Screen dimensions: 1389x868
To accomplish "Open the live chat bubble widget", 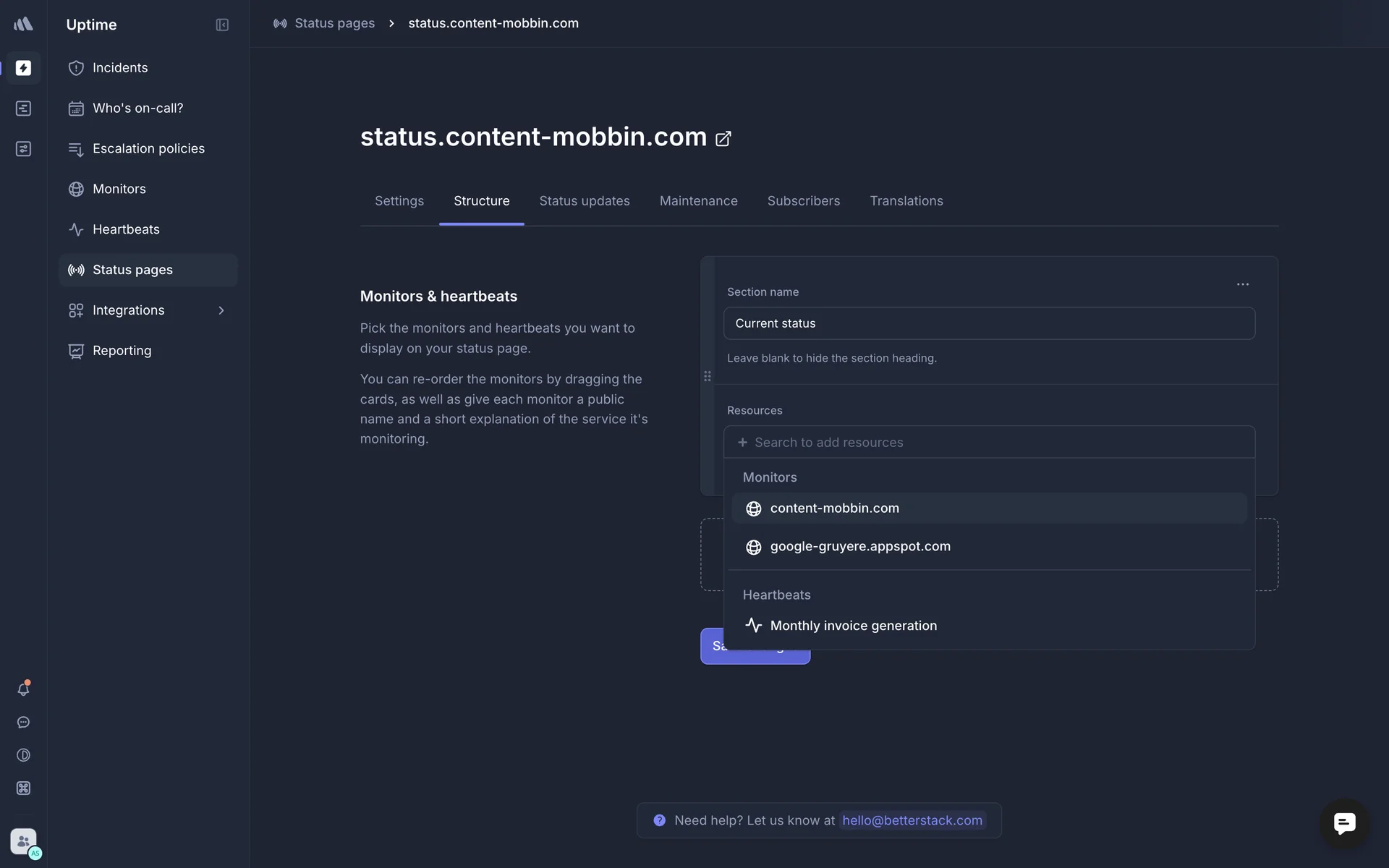I will tap(1344, 823).
